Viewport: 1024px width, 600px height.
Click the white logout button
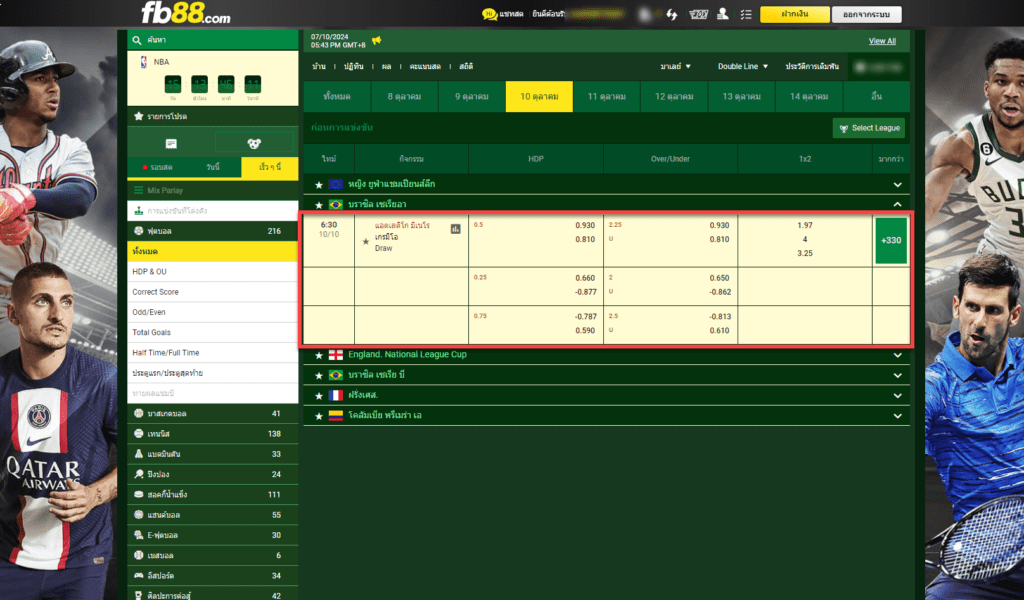(867, 14)
